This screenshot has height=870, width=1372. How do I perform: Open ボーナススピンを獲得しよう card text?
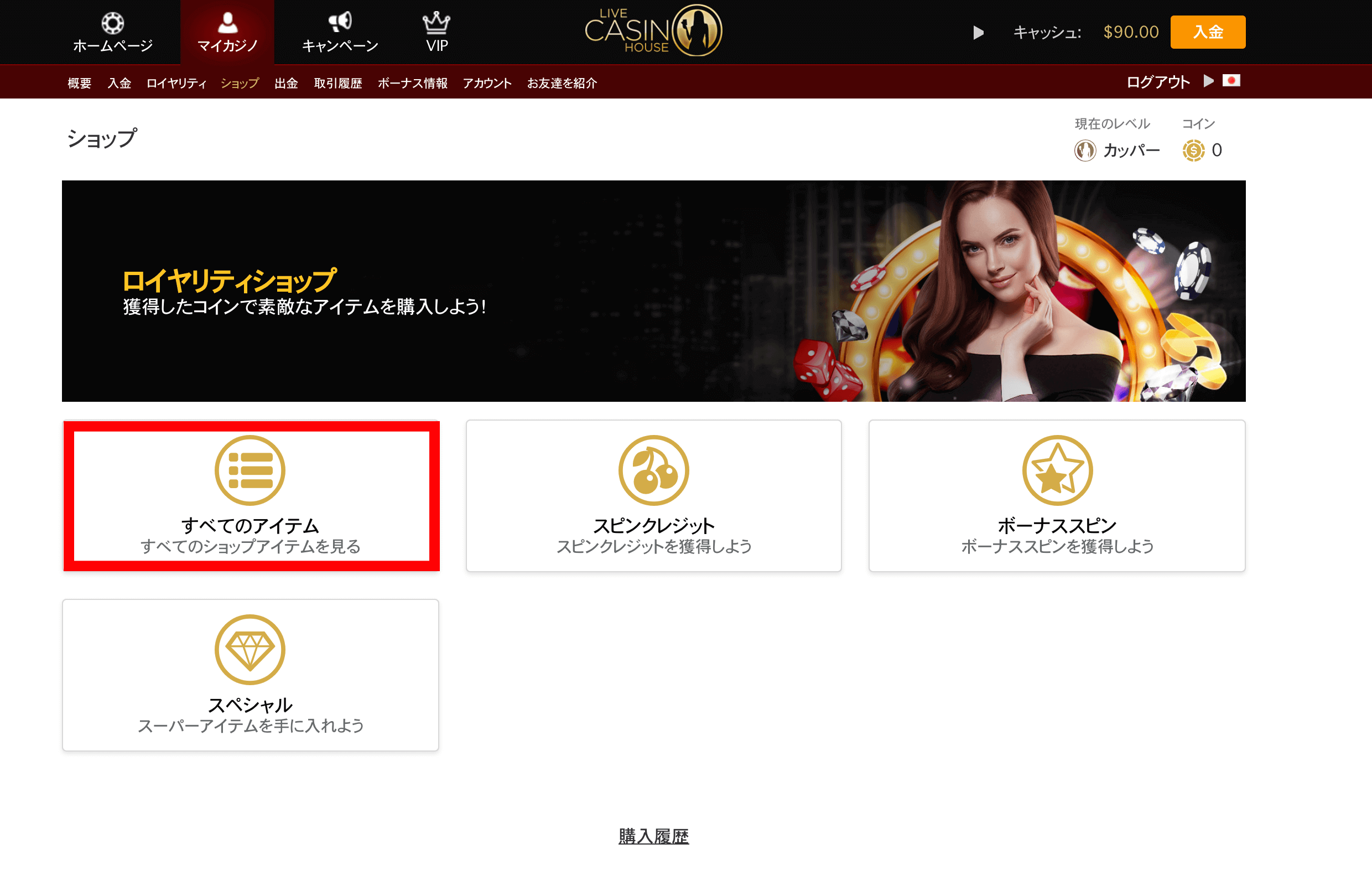(x=1057, y=546)
